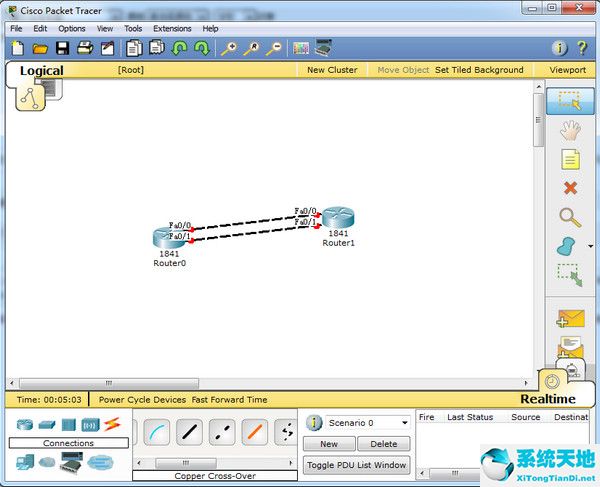Open the Scenario 0 dropdown
600x487 pixels.
point(368,423)
